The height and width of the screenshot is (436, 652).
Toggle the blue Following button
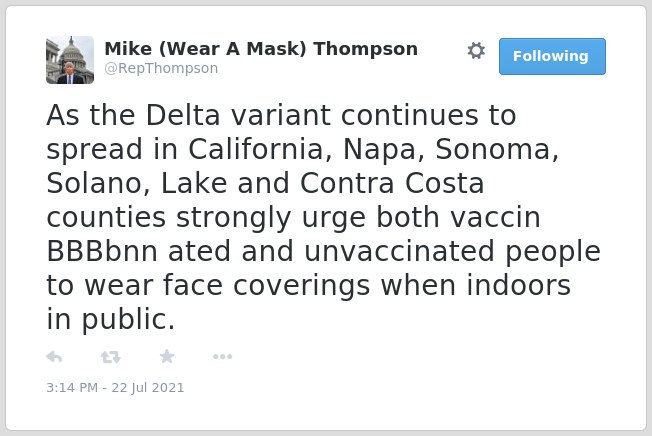pyautogui.click(x=552, y=57)
